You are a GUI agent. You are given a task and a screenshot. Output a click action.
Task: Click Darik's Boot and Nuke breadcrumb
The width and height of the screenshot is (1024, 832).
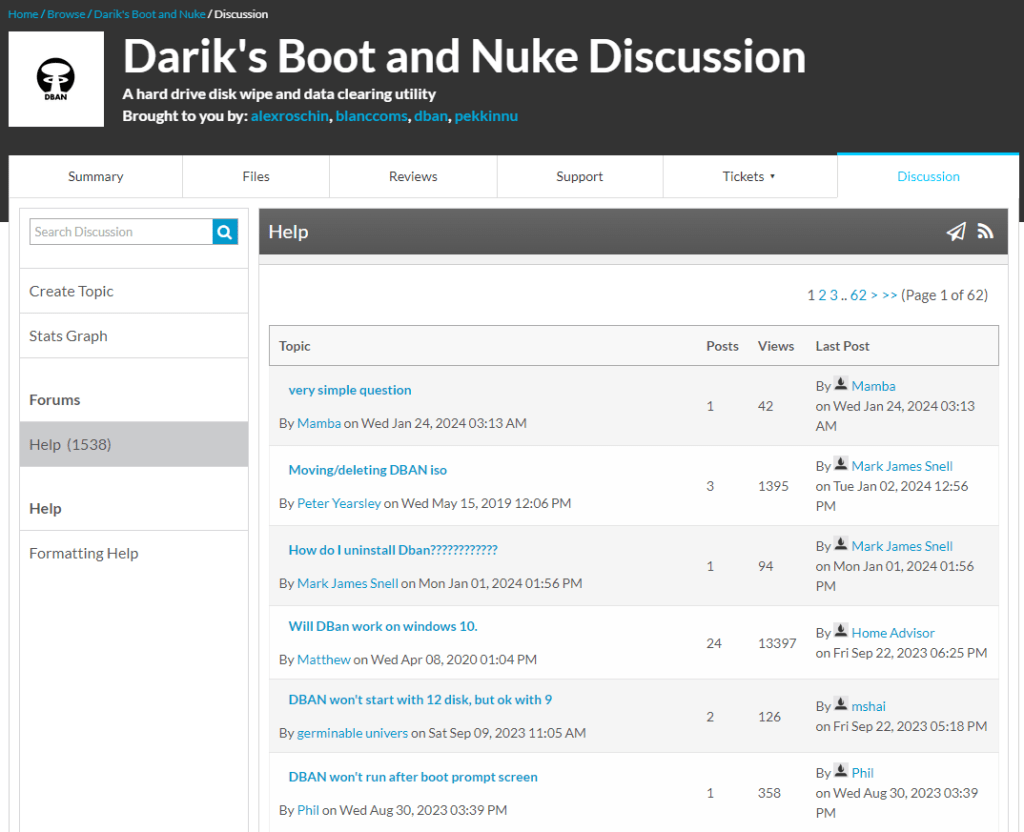click(x=150, y=14)
